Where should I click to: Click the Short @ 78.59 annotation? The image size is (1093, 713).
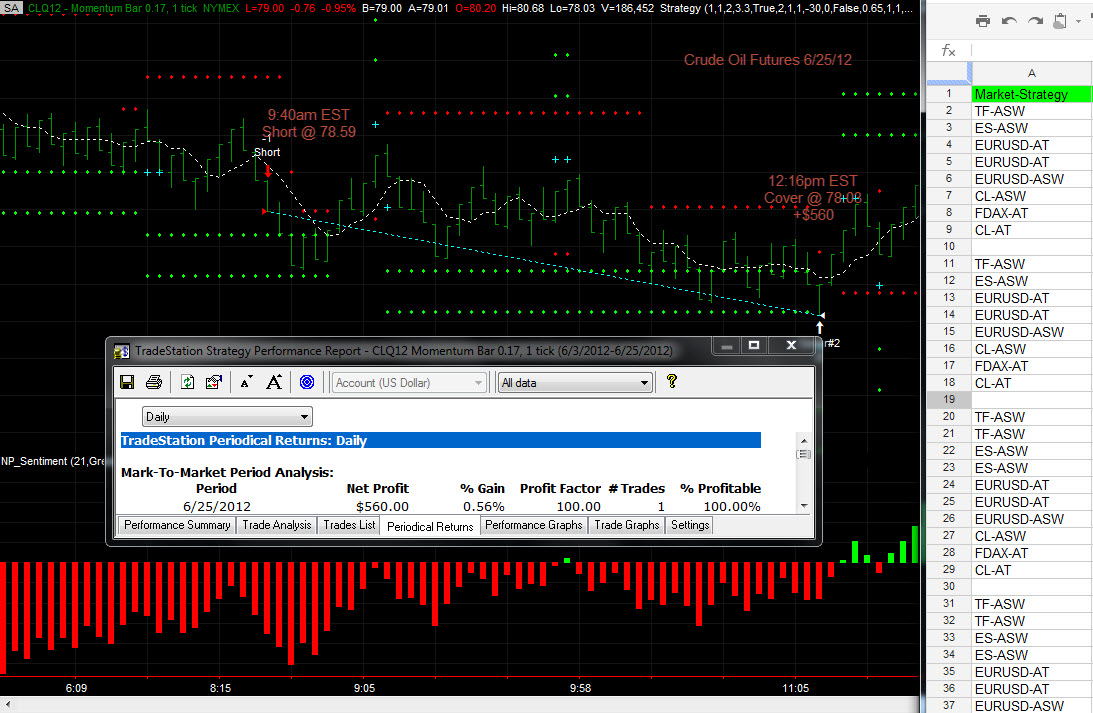click(x=309, y=132)
